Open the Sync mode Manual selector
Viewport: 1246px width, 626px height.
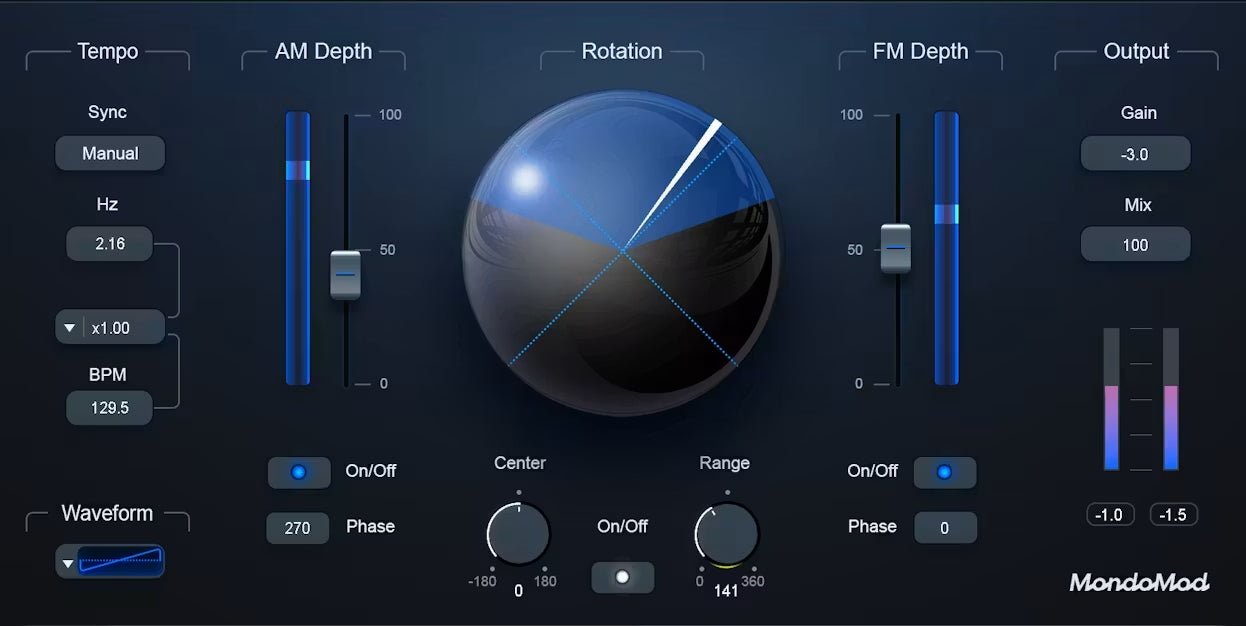110,153
